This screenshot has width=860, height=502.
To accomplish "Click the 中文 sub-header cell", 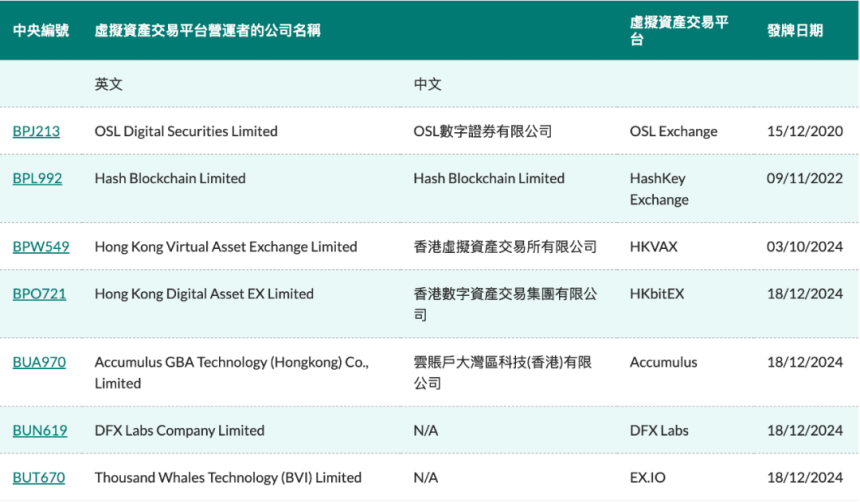I will 427,84.
